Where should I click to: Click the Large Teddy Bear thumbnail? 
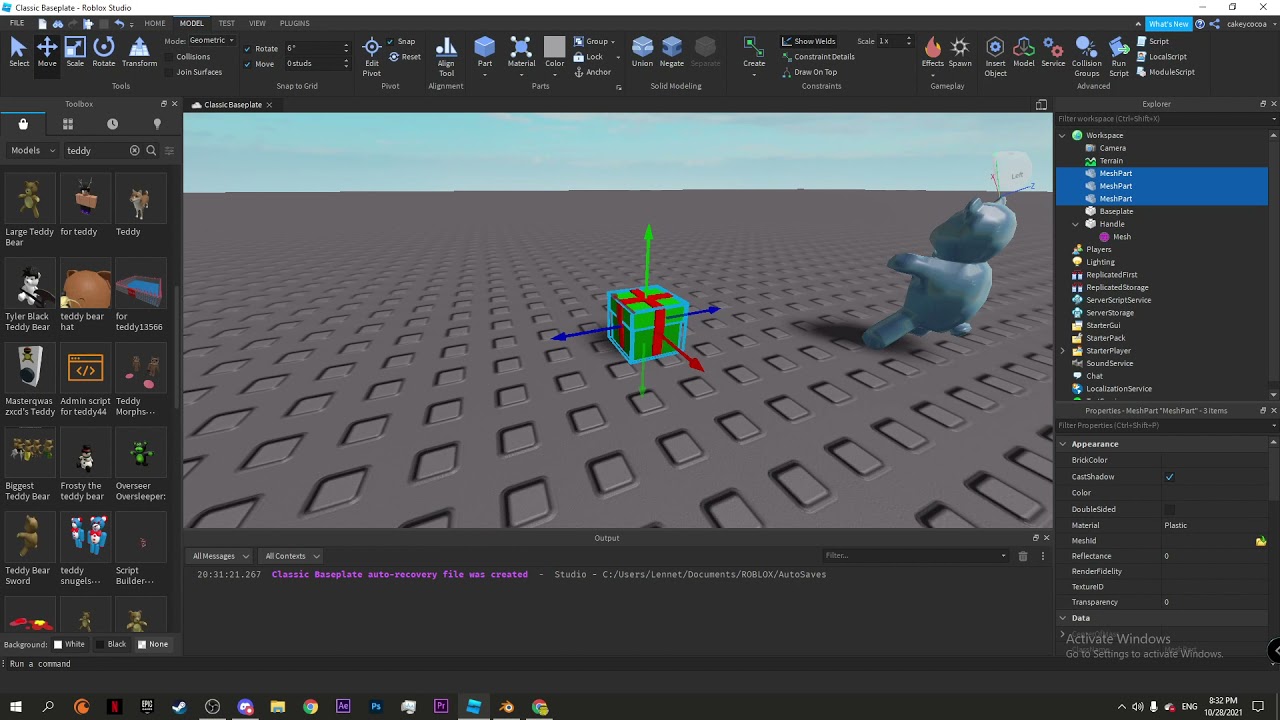(x=30, y=198)
